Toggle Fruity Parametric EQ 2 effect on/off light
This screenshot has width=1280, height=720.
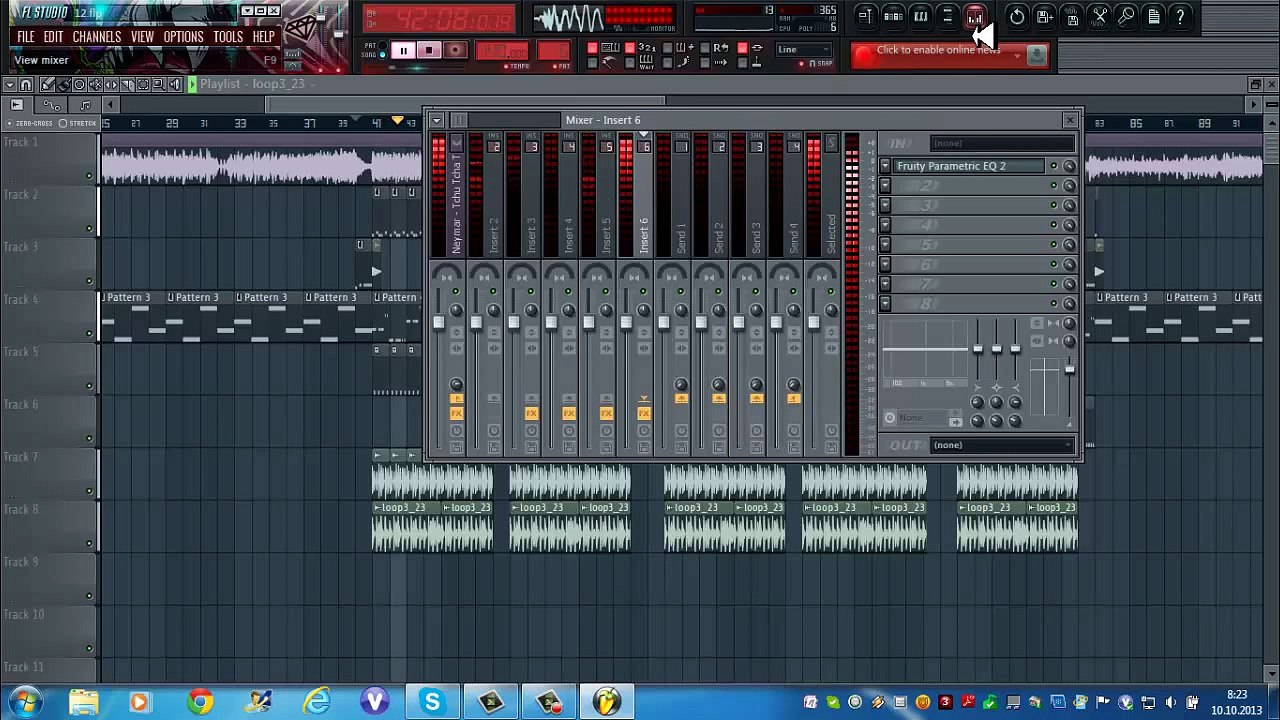1053,166
